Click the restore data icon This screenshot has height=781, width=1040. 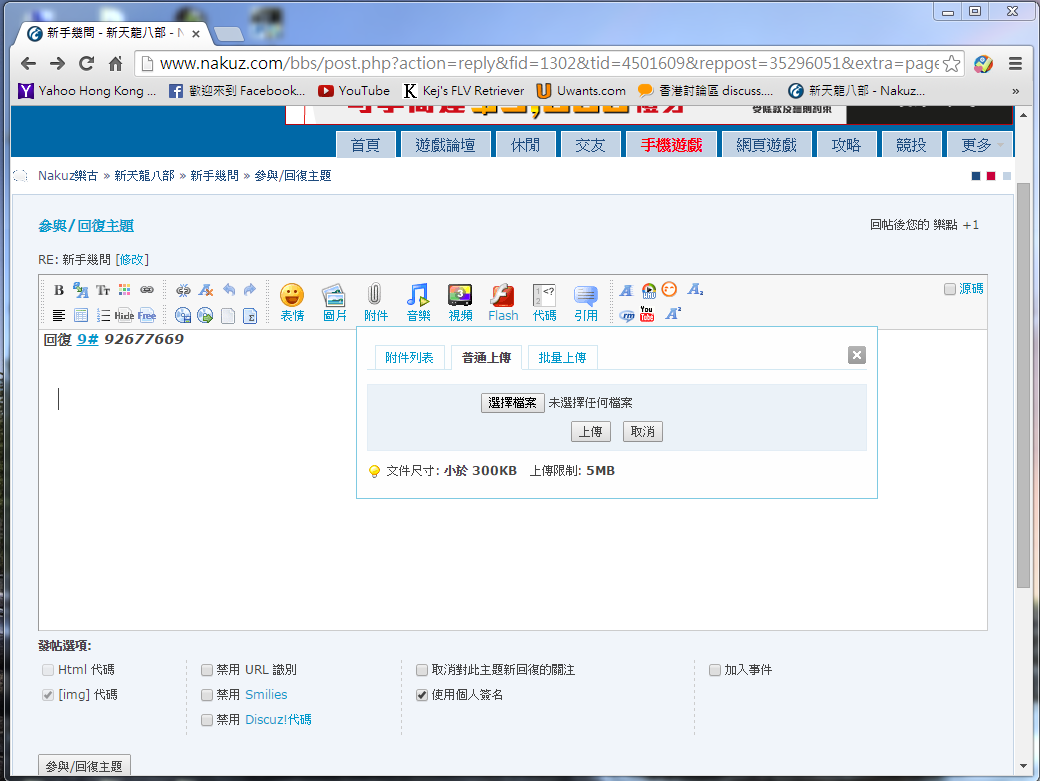click(205, 316)
